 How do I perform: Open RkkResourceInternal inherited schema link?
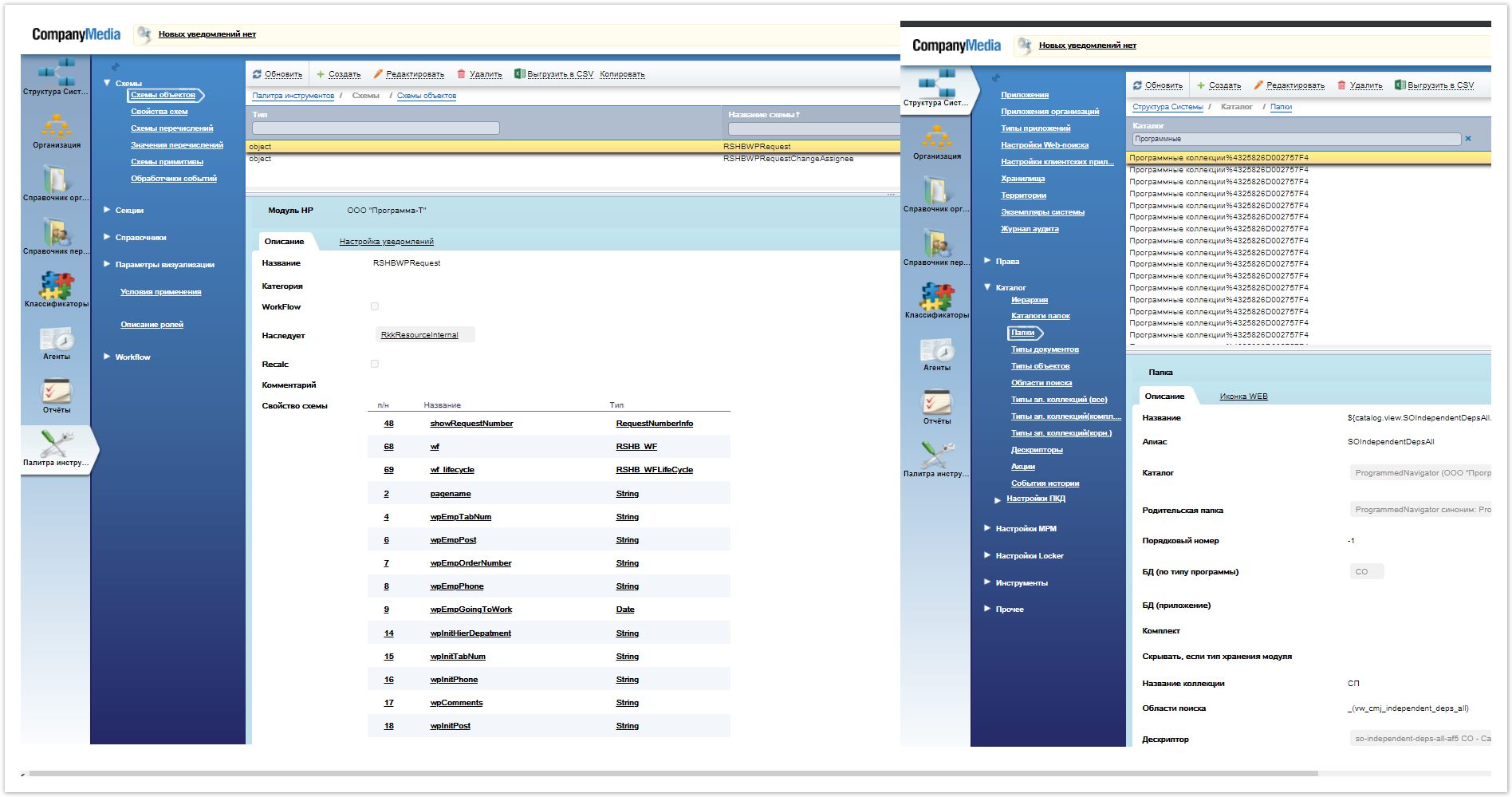(x=419, y=335)
